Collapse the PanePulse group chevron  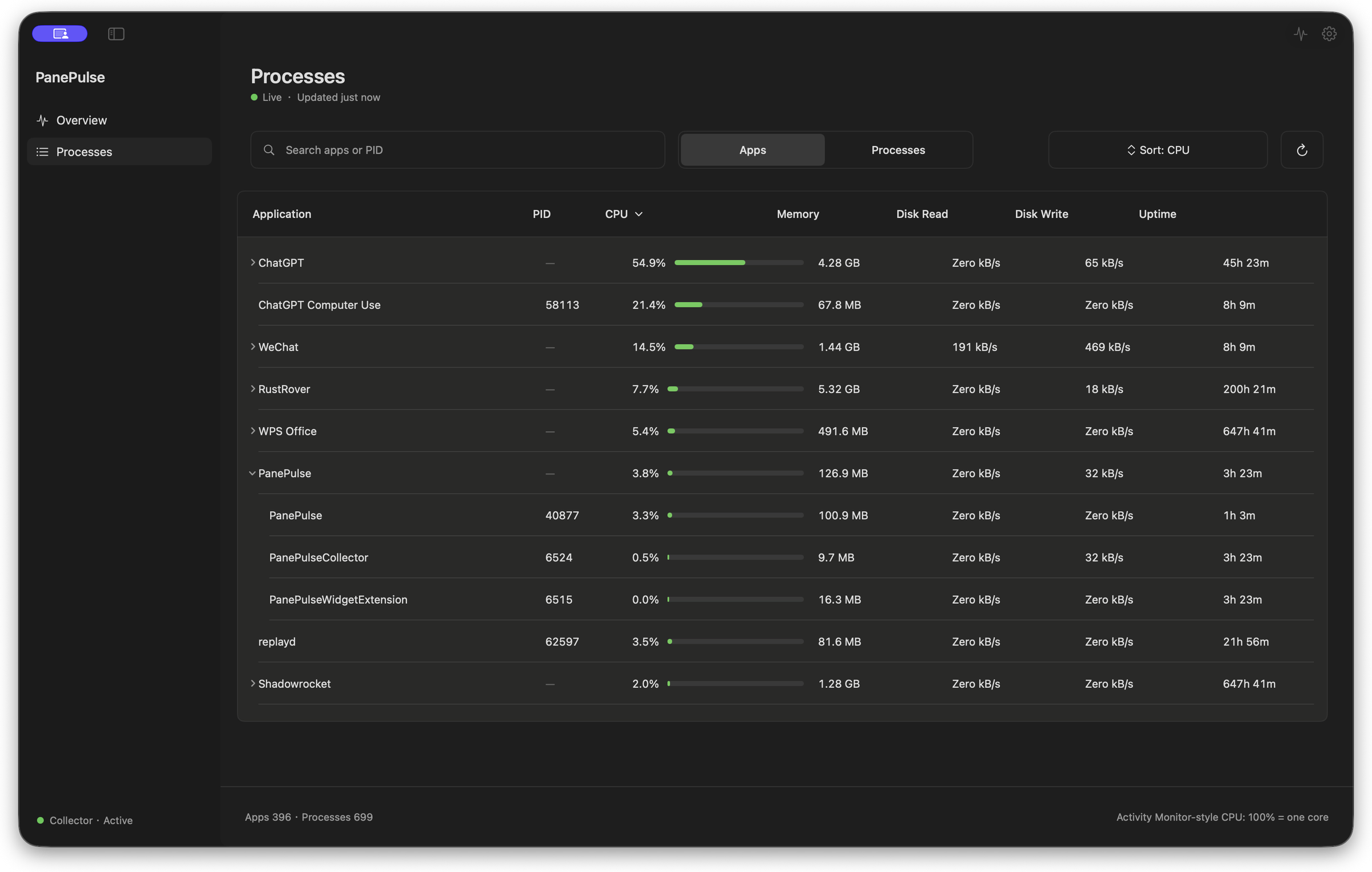coord(252,473)
